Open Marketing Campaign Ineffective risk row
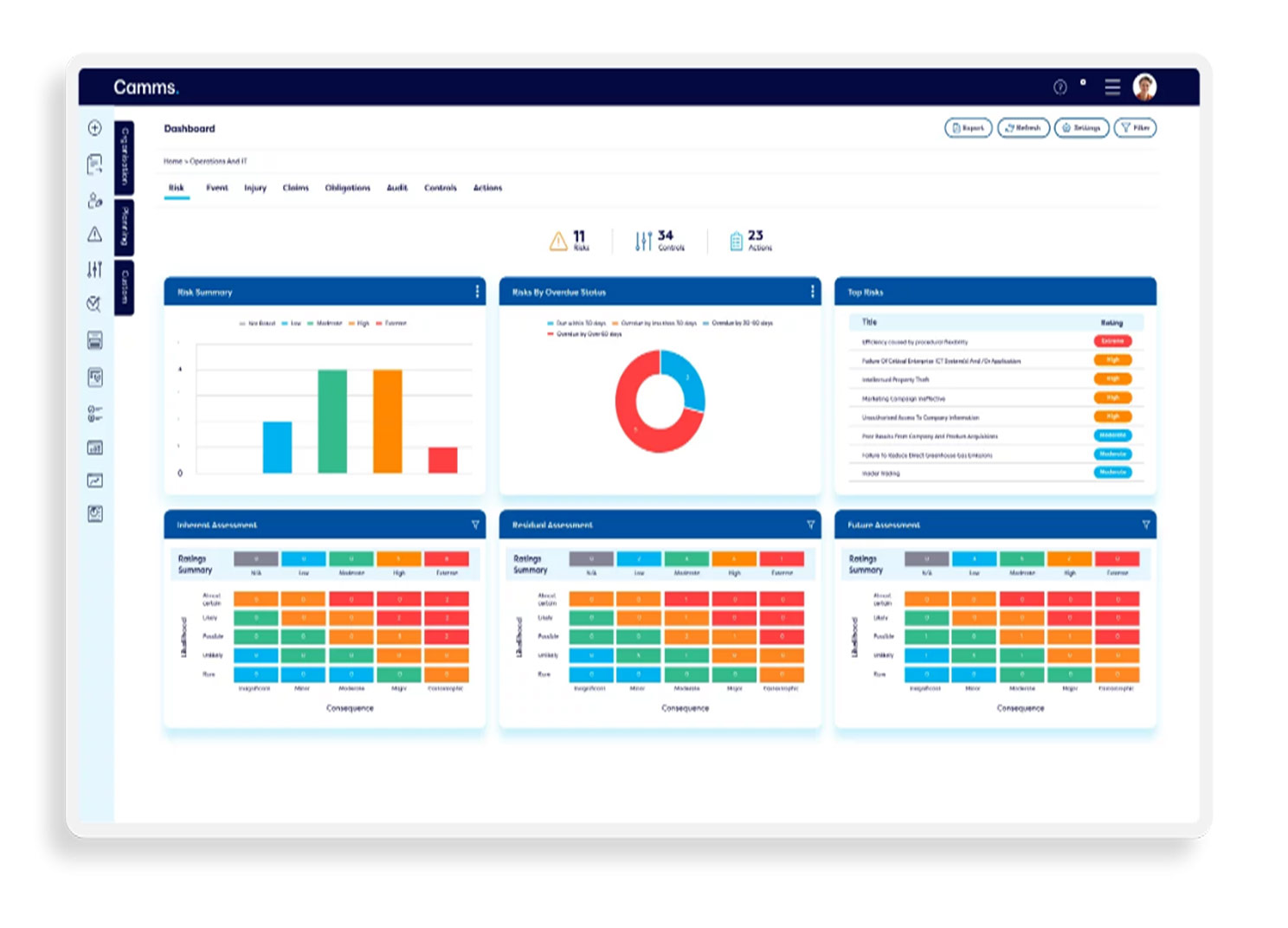The image size is (1288, 928). pos(997,398)
